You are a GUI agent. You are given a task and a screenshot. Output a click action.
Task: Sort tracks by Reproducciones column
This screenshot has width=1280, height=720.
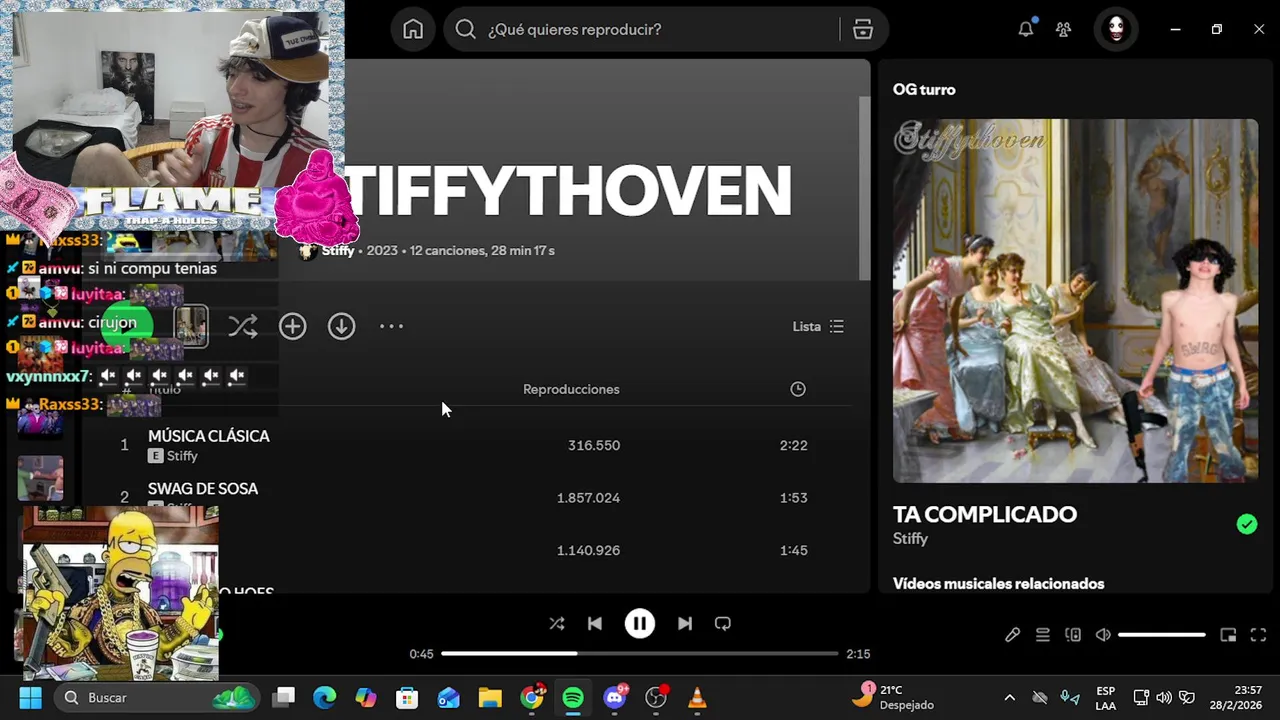pos(571,389)
